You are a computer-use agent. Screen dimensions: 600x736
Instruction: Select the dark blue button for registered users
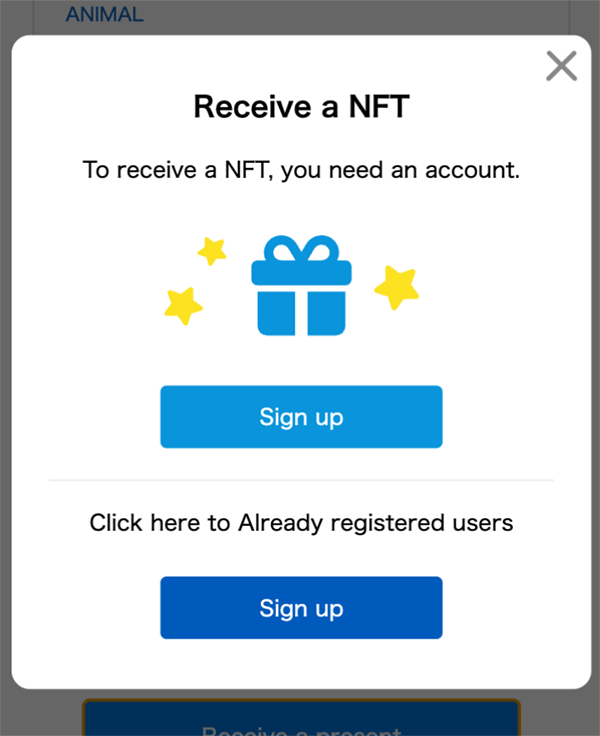click(301, 608)
